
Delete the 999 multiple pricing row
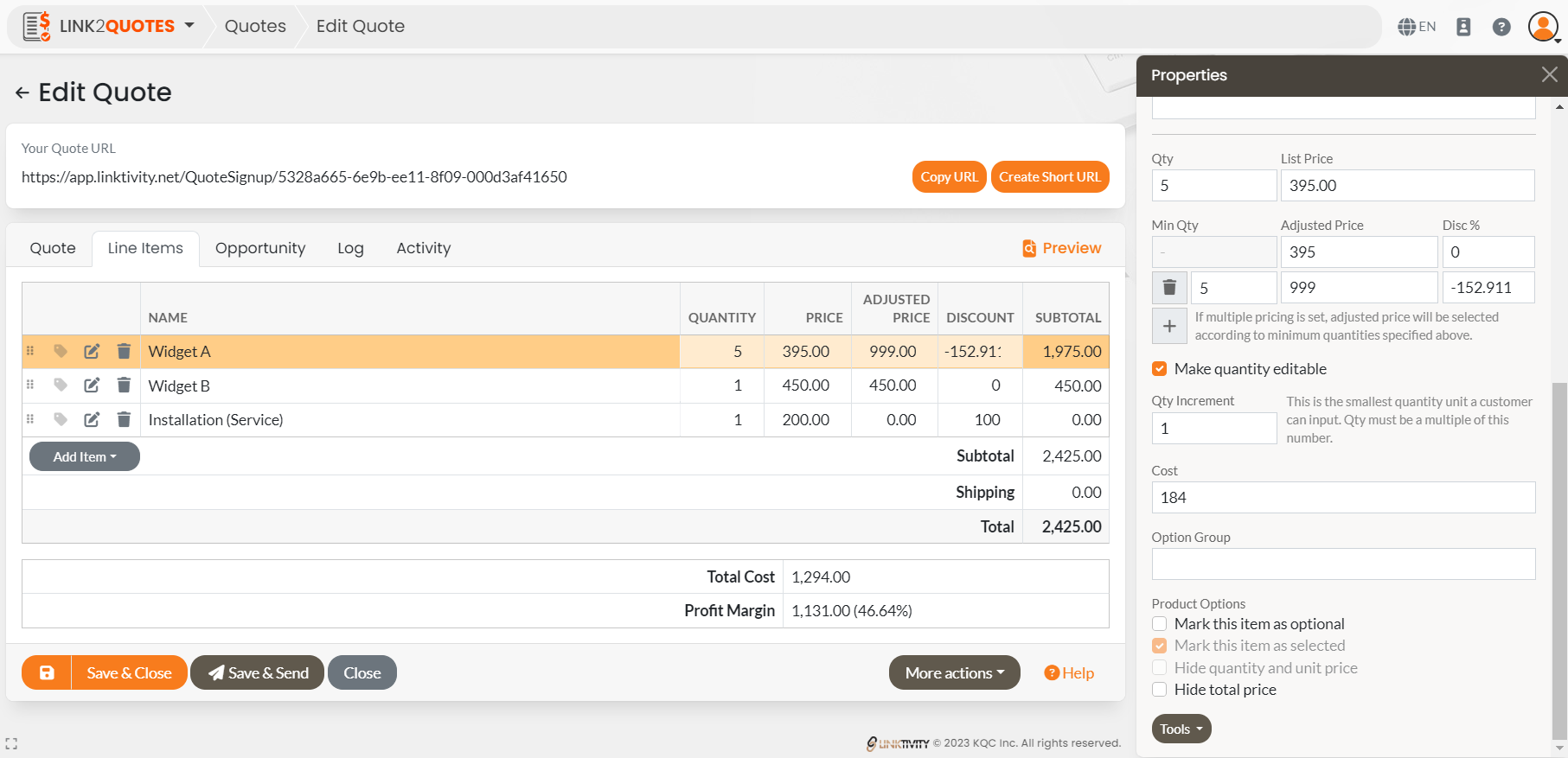pyautogui.click(x=1169, y=287)
